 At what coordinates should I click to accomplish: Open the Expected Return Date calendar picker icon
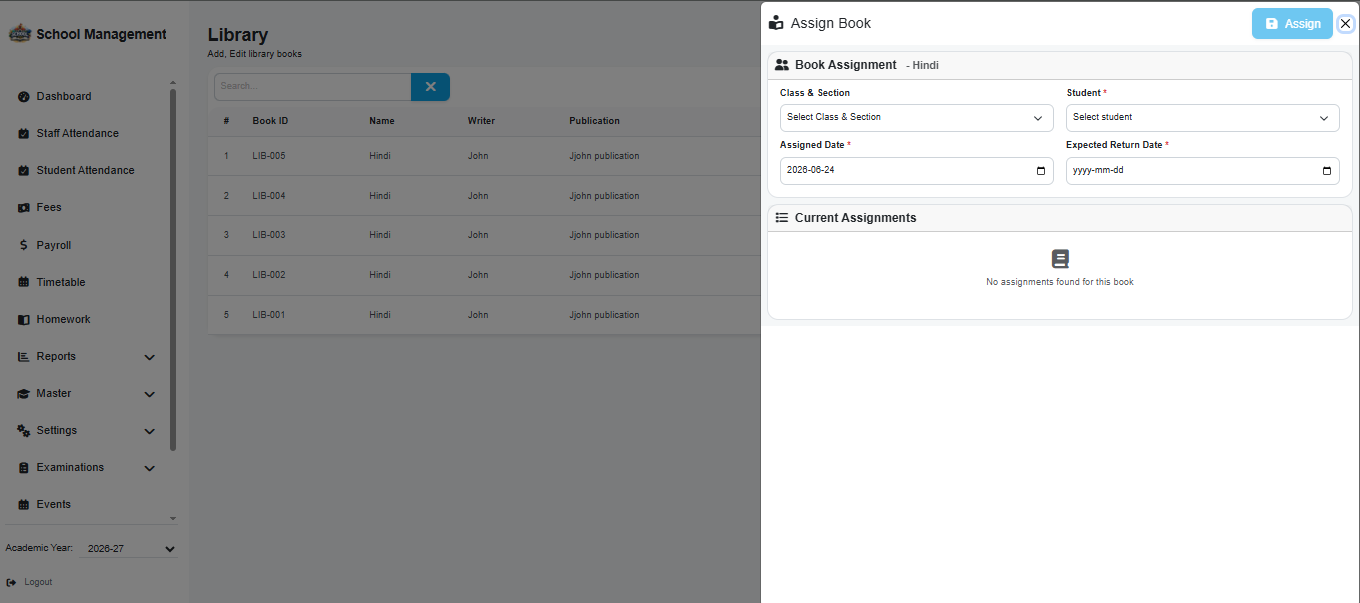pyautogui.click(x=1327, y=171)
